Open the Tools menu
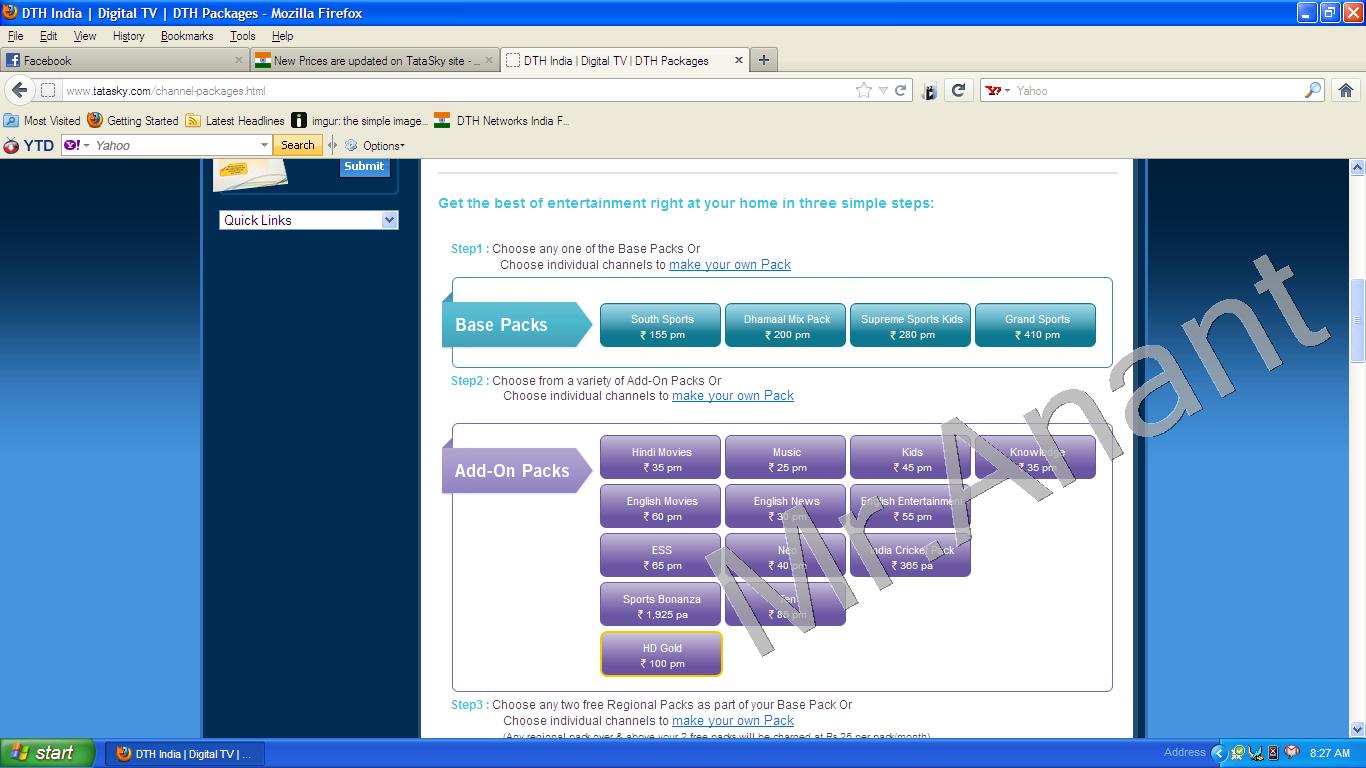The height and width of the screenshot is (768, 1366). [242, 36]
